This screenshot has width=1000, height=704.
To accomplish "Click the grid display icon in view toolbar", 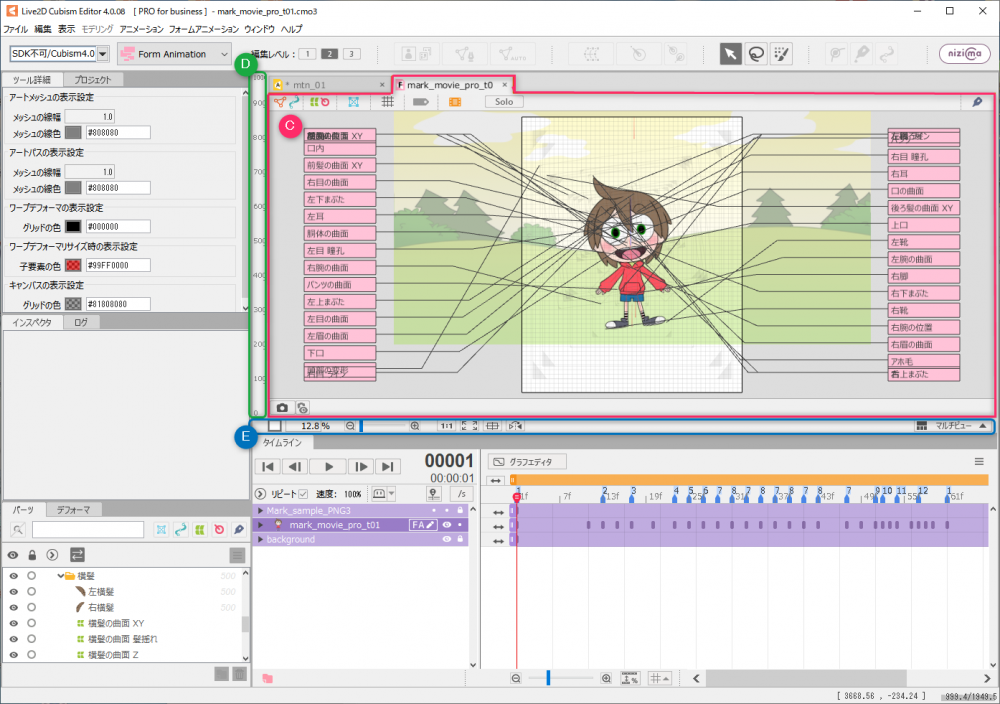I will [x=387, y=101].
